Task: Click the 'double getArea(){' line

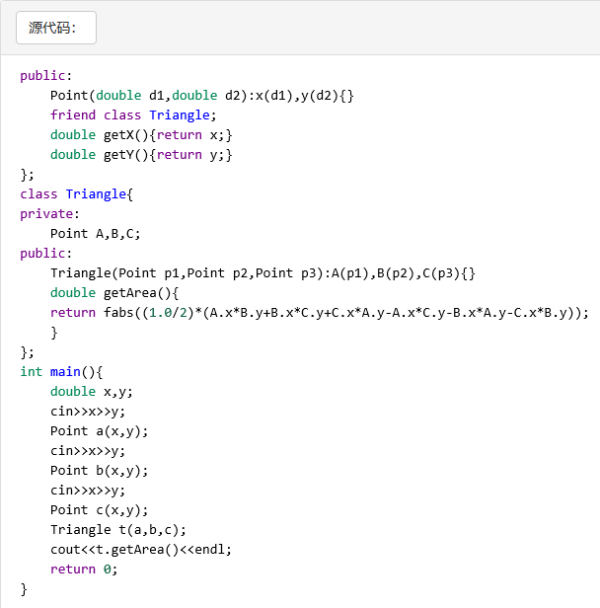Action: point(114,293)
